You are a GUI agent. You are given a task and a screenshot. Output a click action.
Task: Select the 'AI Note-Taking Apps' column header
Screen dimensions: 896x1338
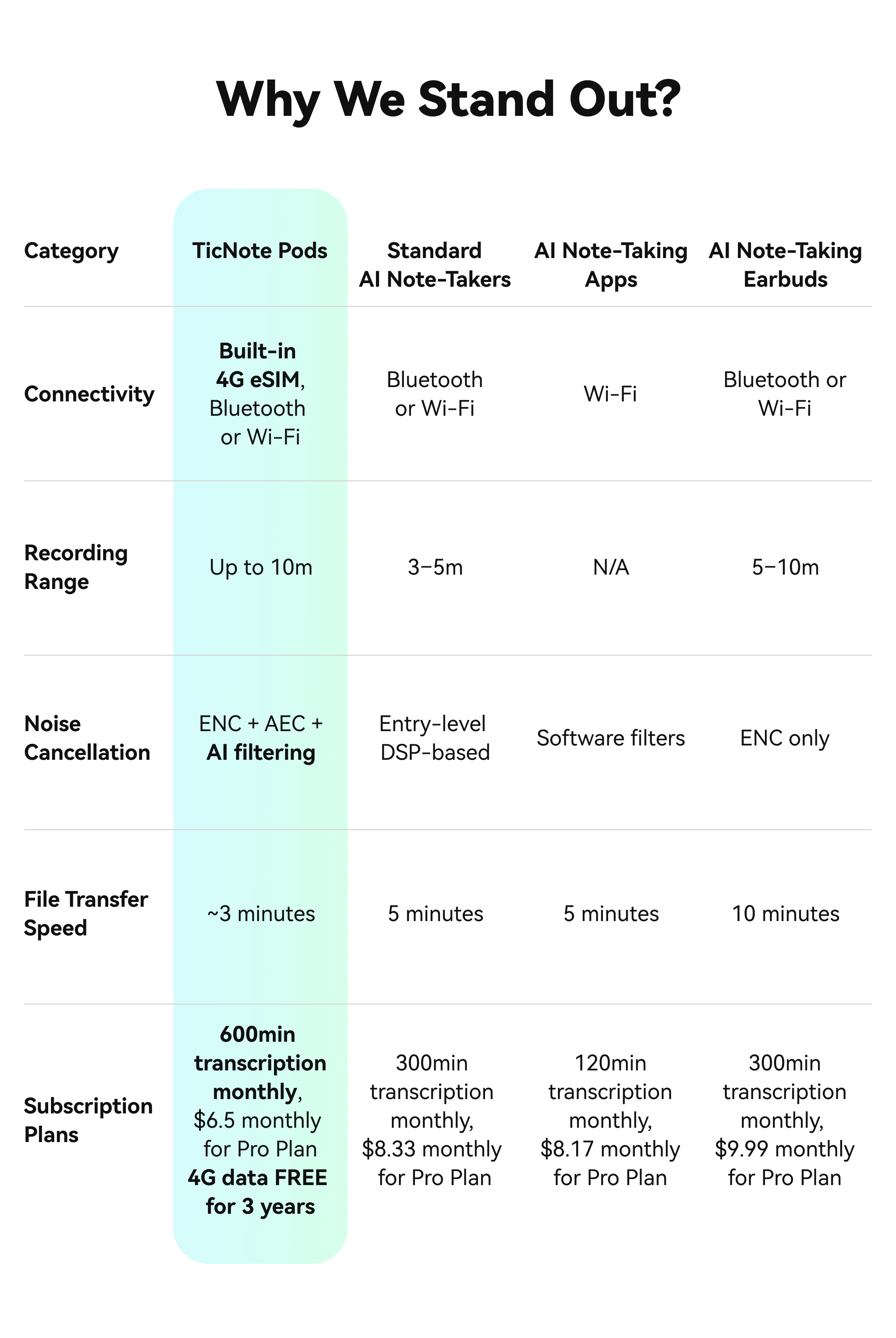(x=610, y=265)
